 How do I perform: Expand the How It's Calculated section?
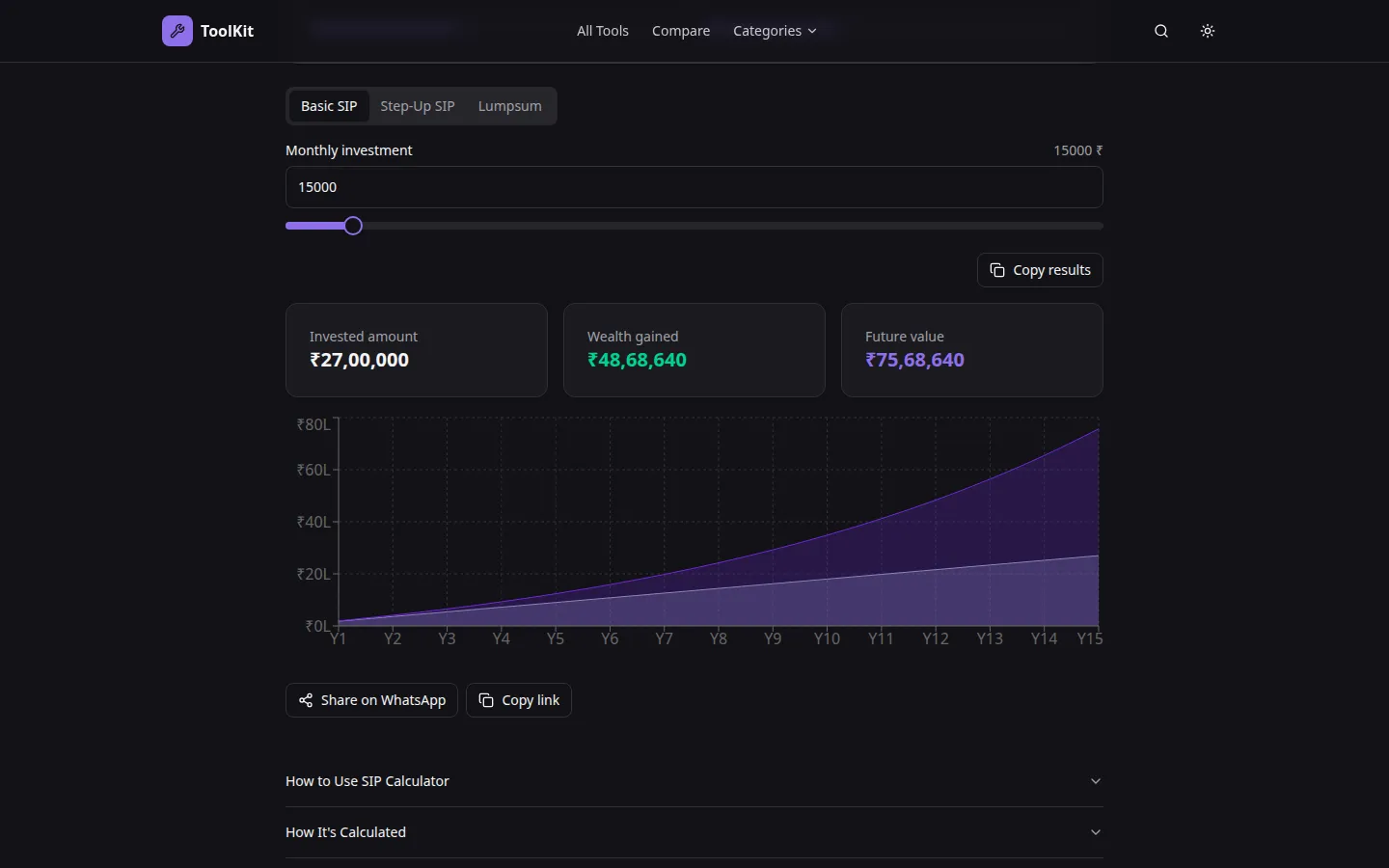pos(694,832)
